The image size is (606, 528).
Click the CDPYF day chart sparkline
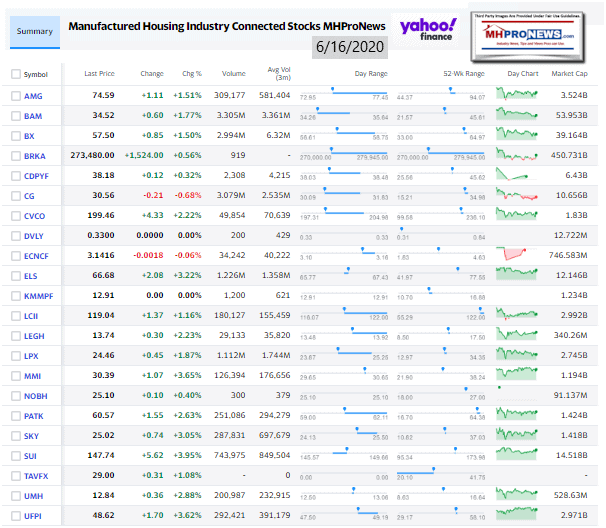520,174
